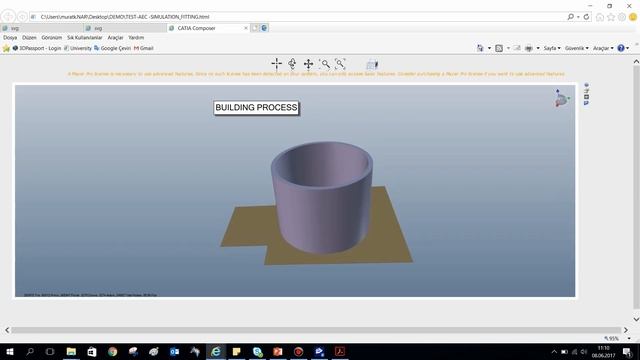Activate the pan view tool
Viewport: 640px width, 360px height.
click(308, 64)
